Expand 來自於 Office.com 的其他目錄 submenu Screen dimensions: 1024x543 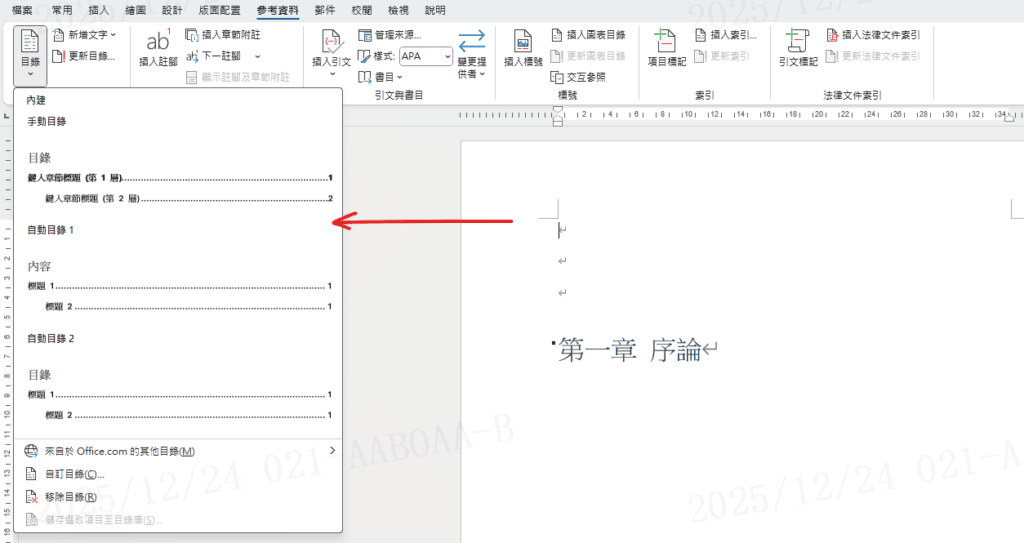click(179, 451)
